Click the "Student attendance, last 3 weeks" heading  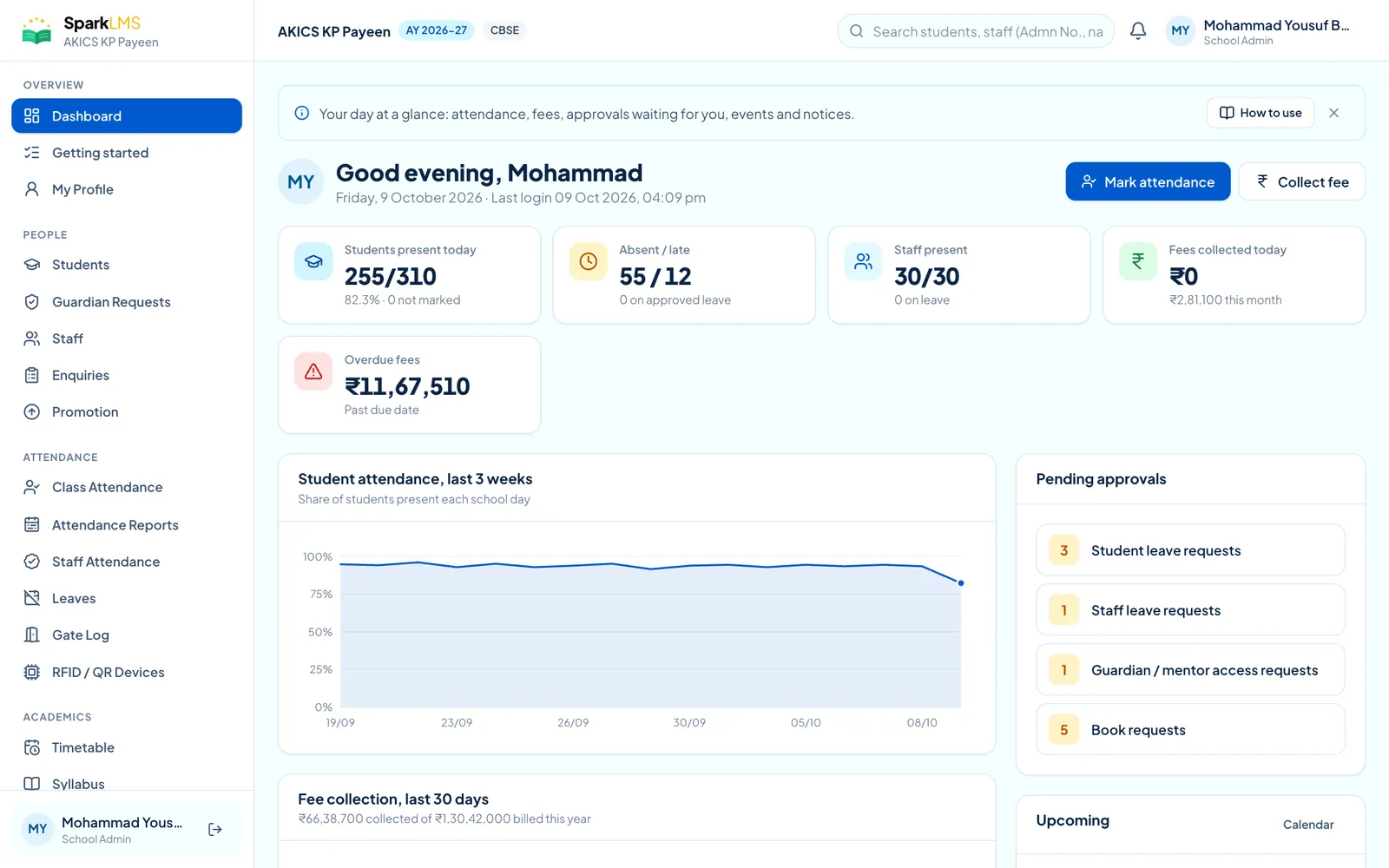415,479
